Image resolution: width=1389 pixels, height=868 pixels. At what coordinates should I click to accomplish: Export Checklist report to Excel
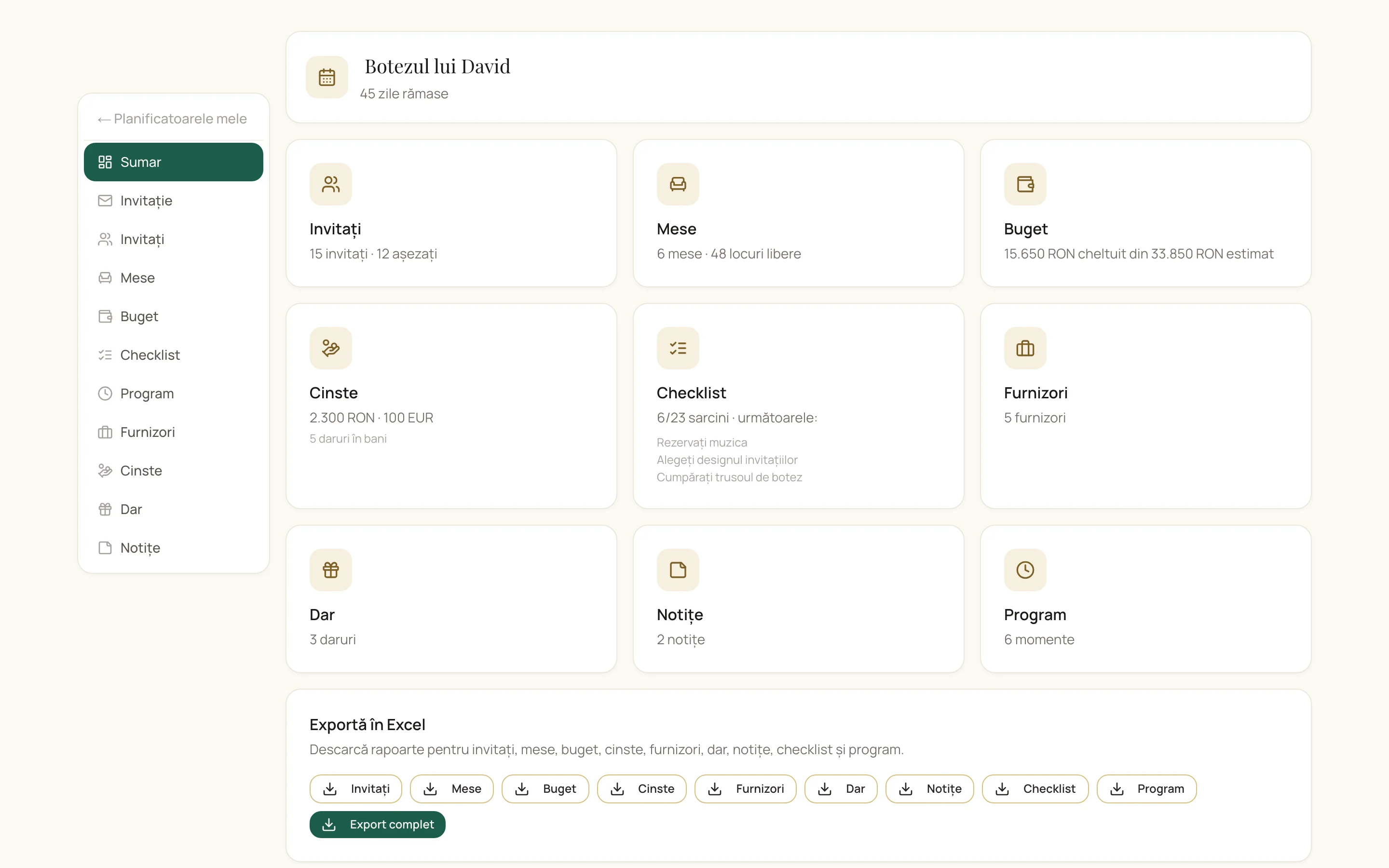[1035, 789]
